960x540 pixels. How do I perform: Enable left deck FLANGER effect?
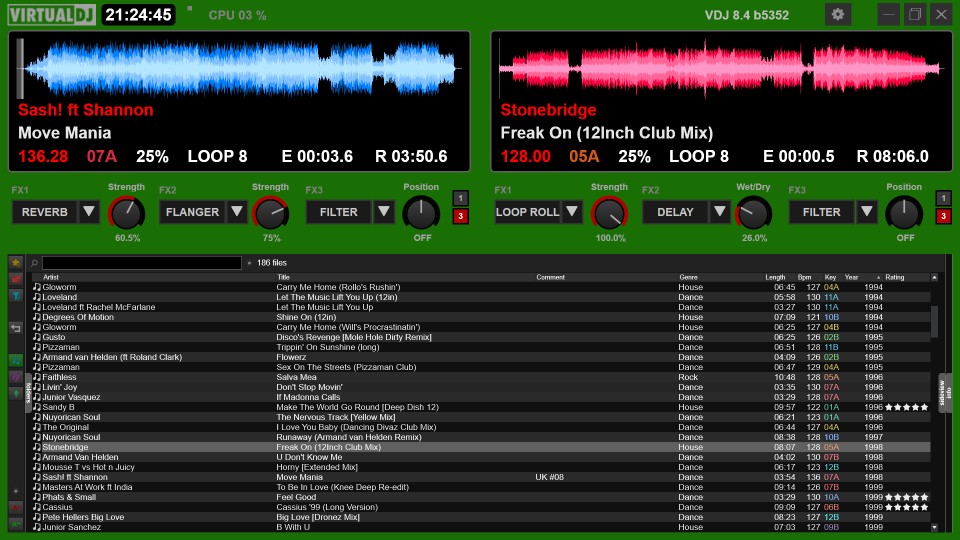click(192, 212)
